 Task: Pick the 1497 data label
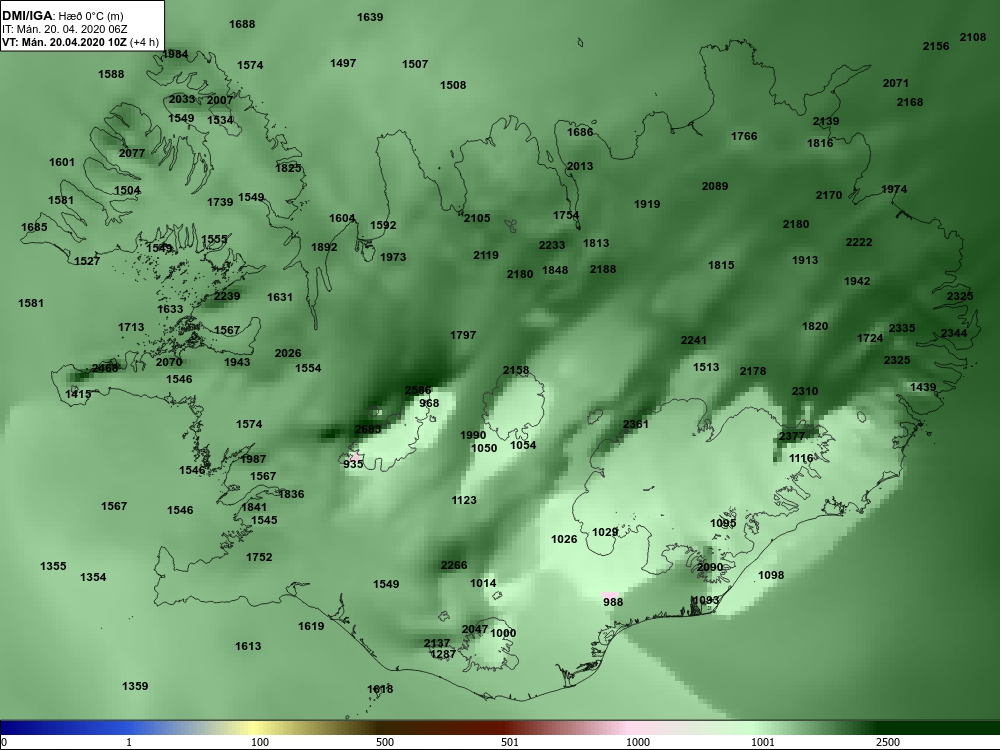point(343,63)
